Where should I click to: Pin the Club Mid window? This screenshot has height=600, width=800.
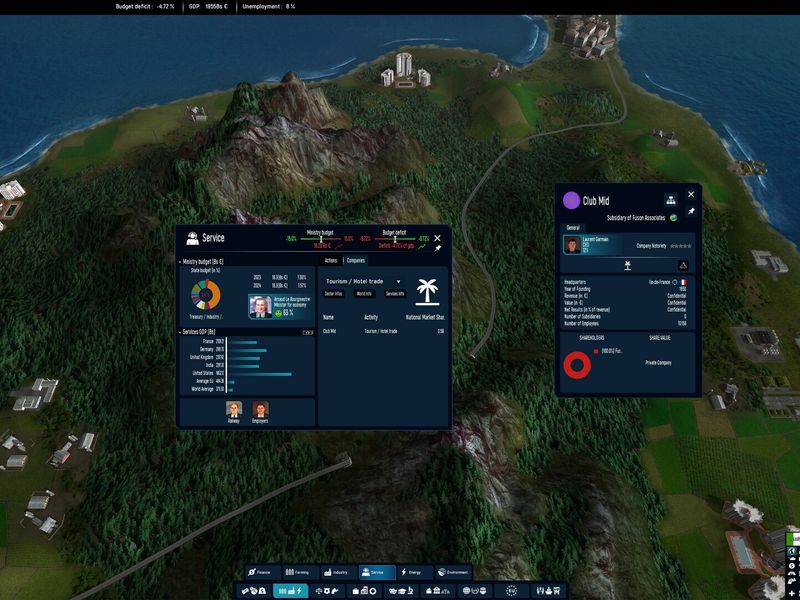[691, 211]
